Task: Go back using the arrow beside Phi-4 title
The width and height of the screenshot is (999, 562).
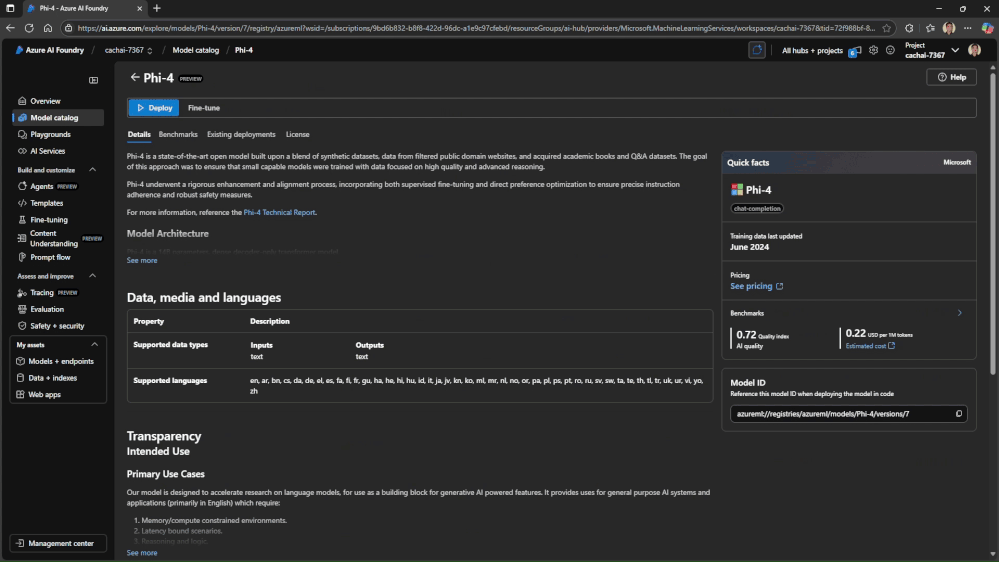Action: (x=134, y=77)
